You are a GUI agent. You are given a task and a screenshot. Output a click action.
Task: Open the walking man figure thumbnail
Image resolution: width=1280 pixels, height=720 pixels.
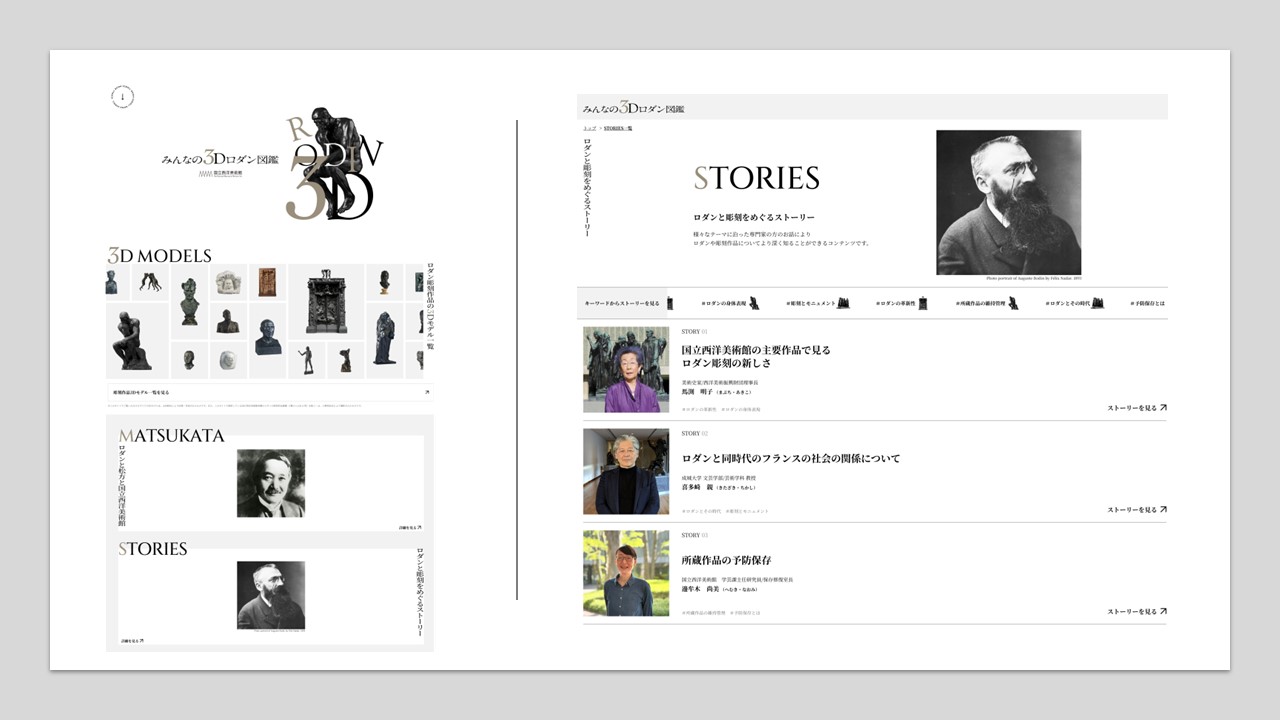[307, 359]
